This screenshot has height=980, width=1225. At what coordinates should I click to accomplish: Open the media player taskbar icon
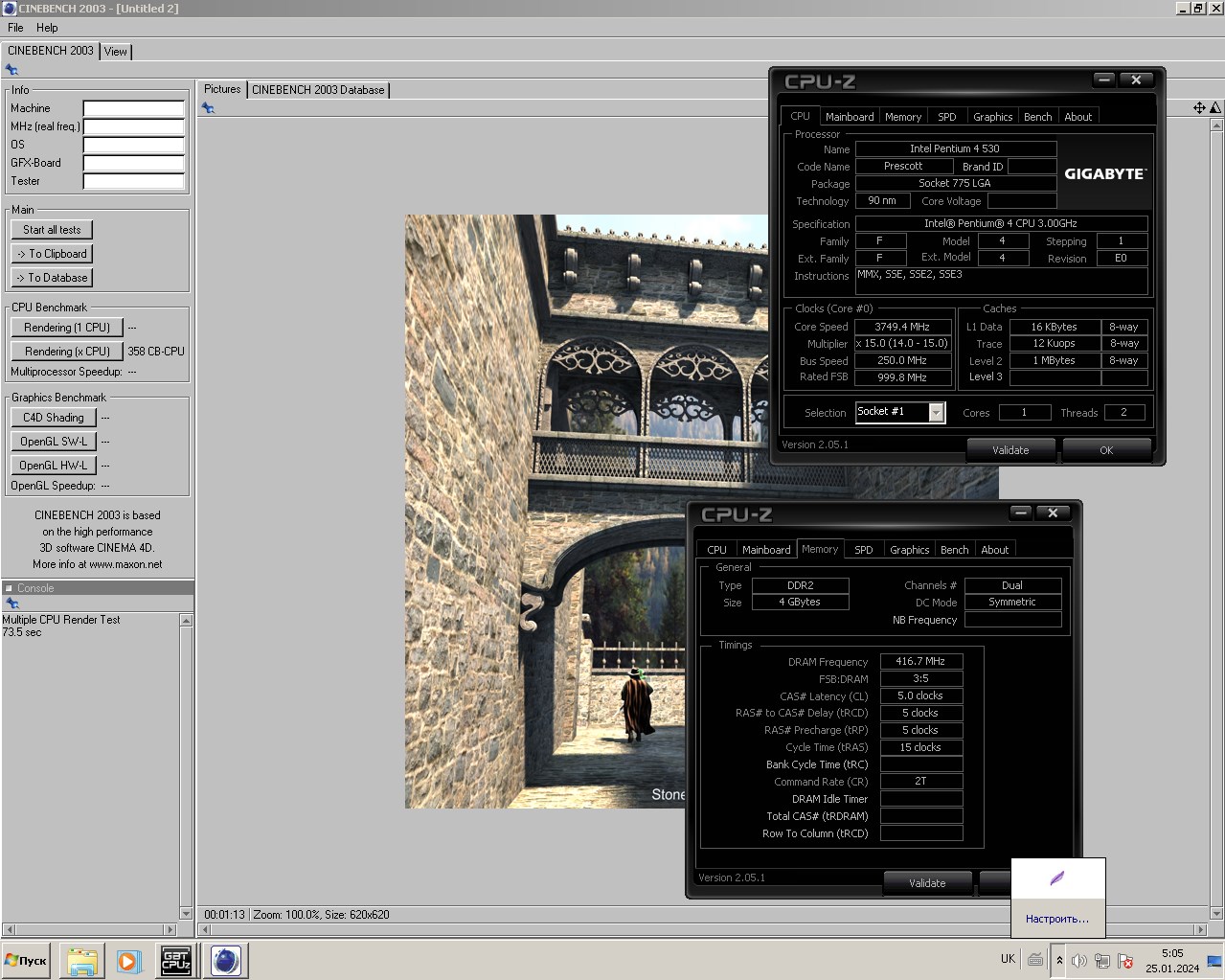(129, 961)
